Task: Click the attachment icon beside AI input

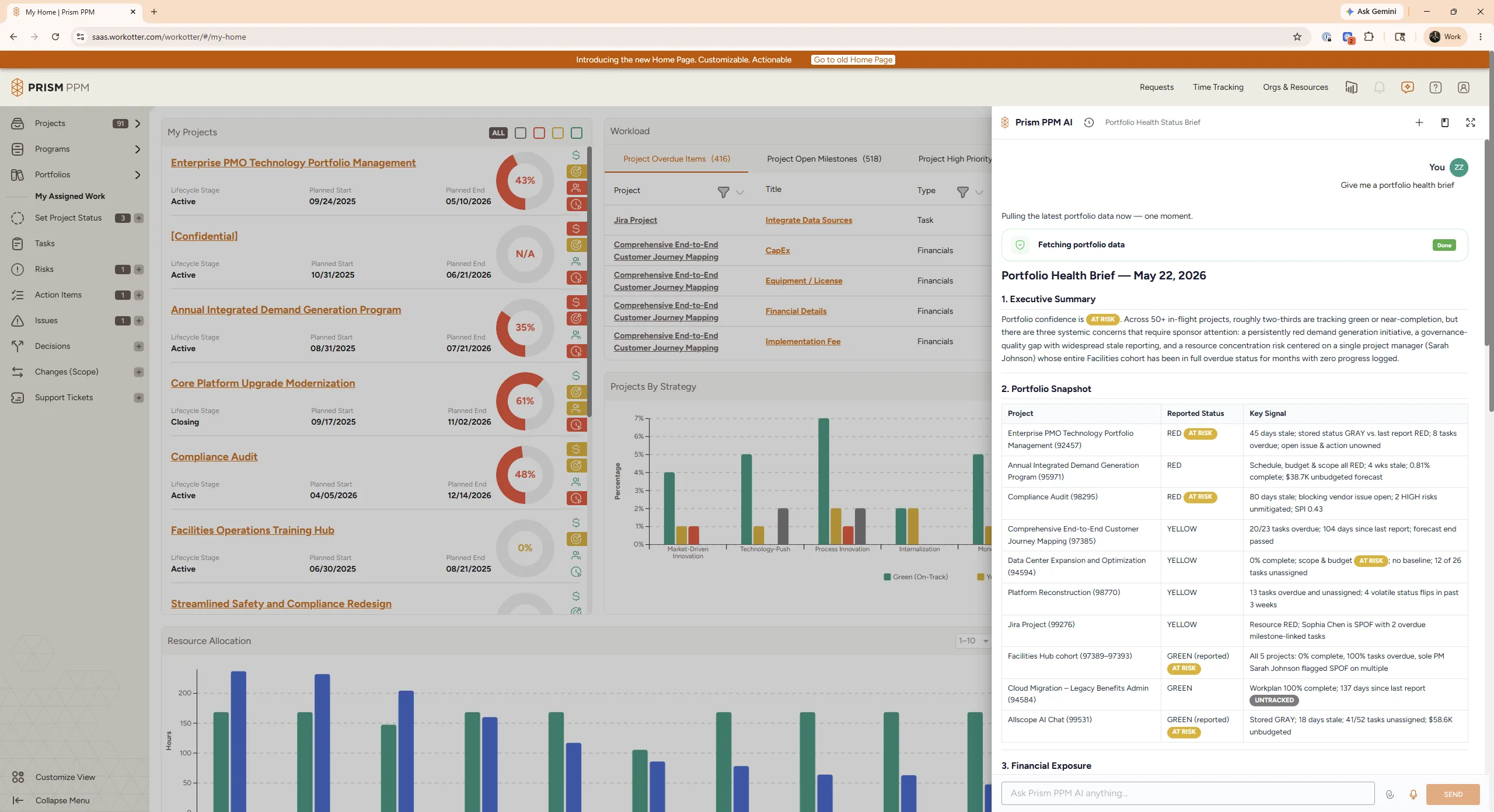Action: 1390,794
